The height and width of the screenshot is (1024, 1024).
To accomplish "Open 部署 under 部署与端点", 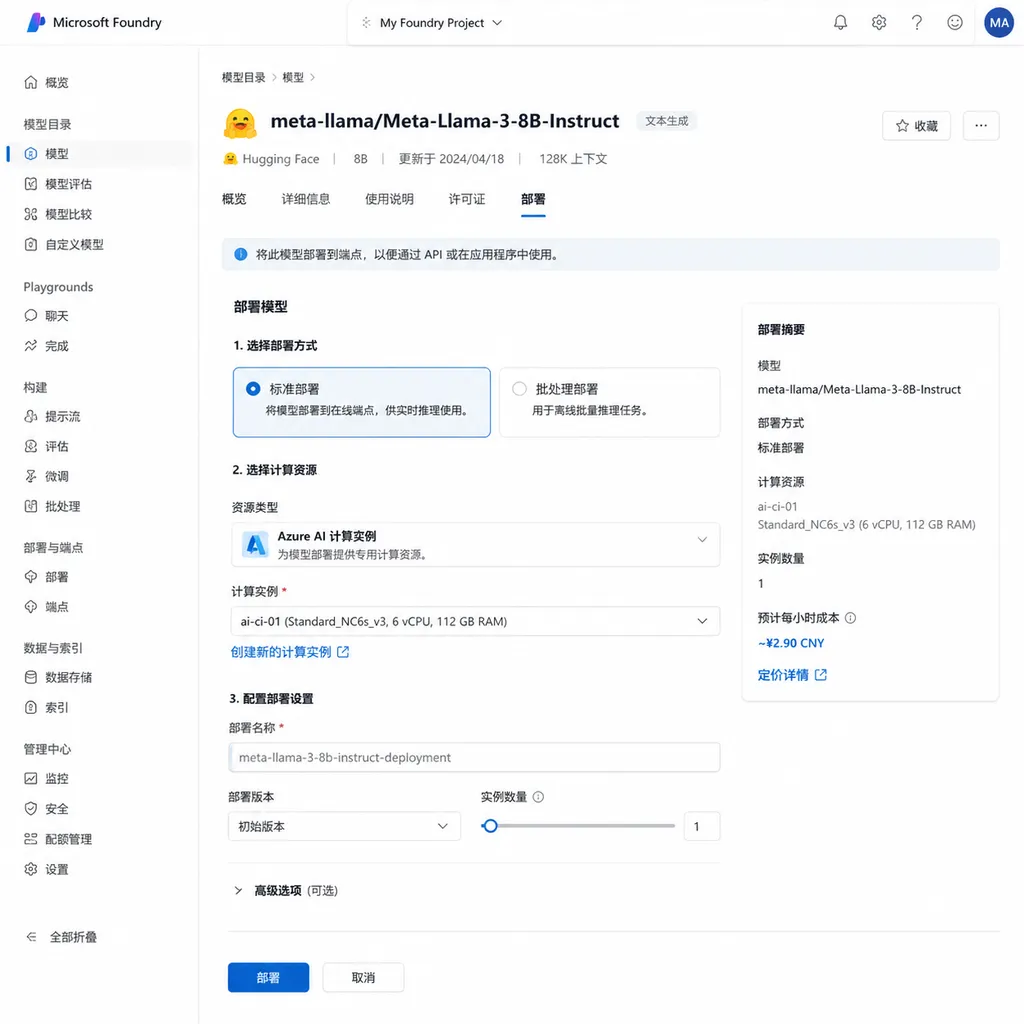I will (46, 577).
